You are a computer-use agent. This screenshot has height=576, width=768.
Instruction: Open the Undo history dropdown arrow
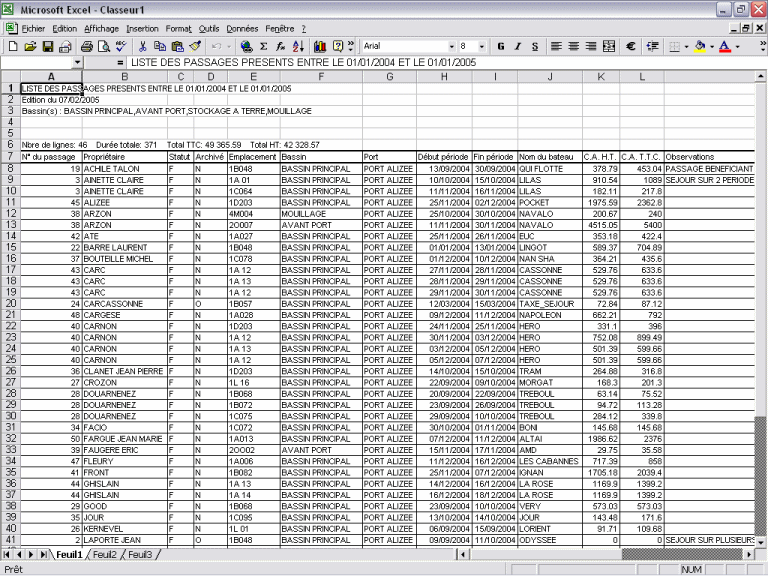click(x=229, y=47)
